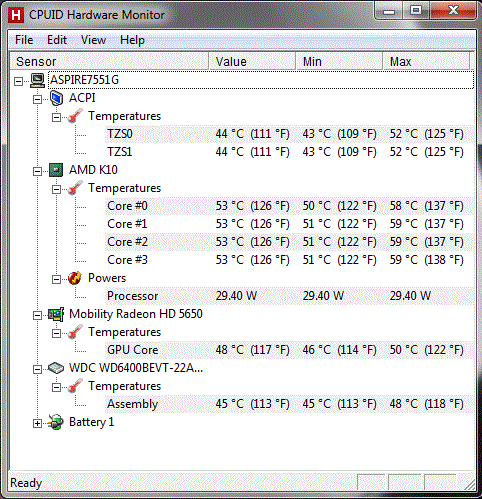482x499 pixels.
Task: Click the ASPIRE7551G computer icon
Action: 37,80
